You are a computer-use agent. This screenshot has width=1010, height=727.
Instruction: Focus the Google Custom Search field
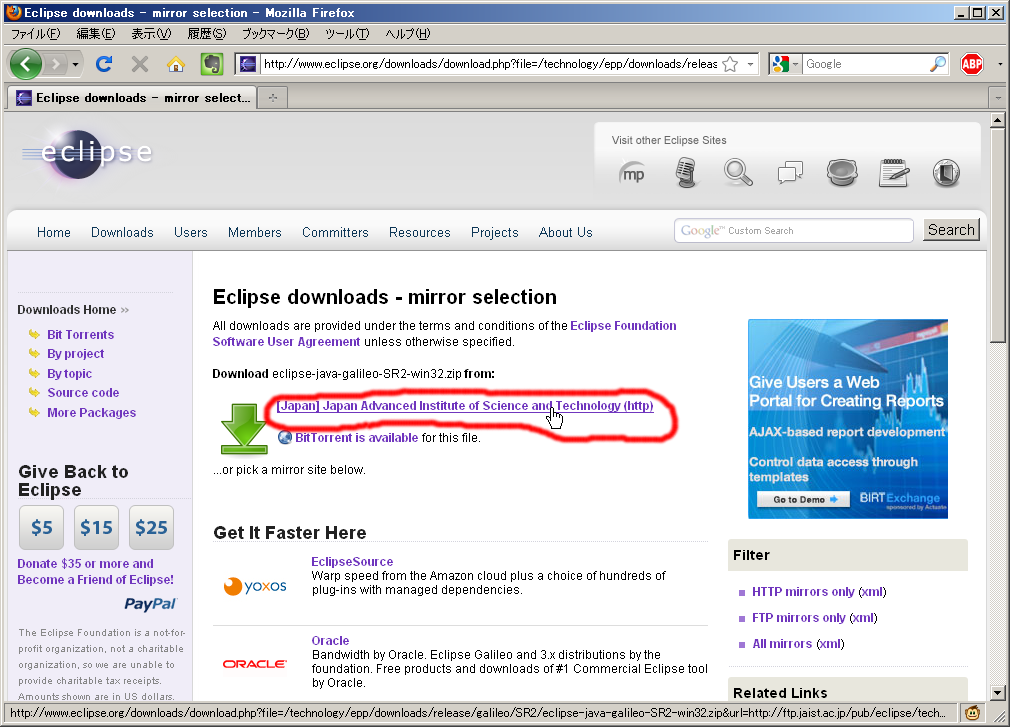(x=794, y=231)
